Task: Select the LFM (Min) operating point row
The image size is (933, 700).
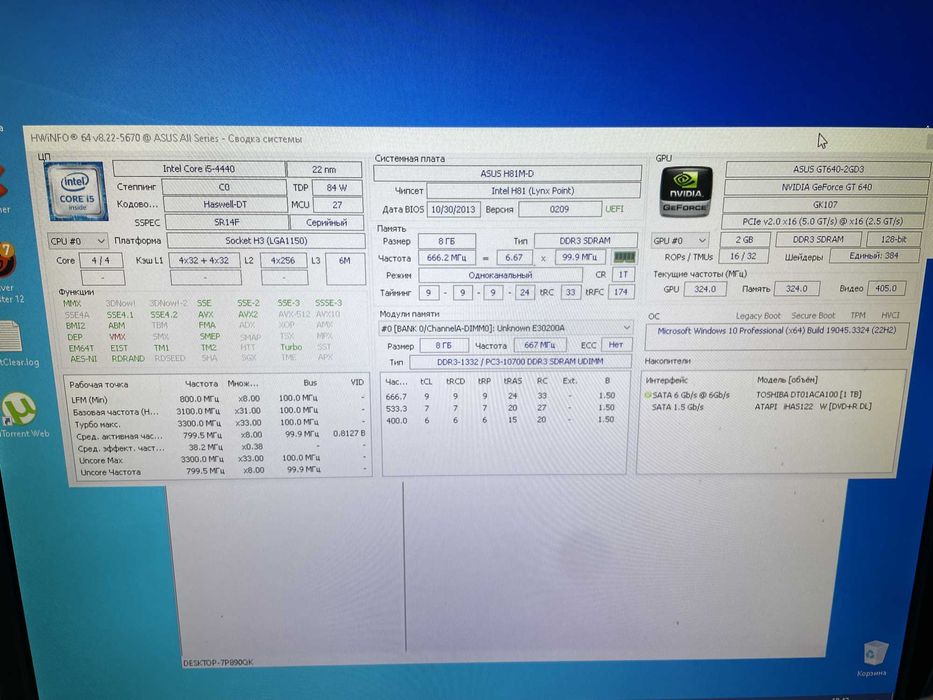Action: (217, 399)
